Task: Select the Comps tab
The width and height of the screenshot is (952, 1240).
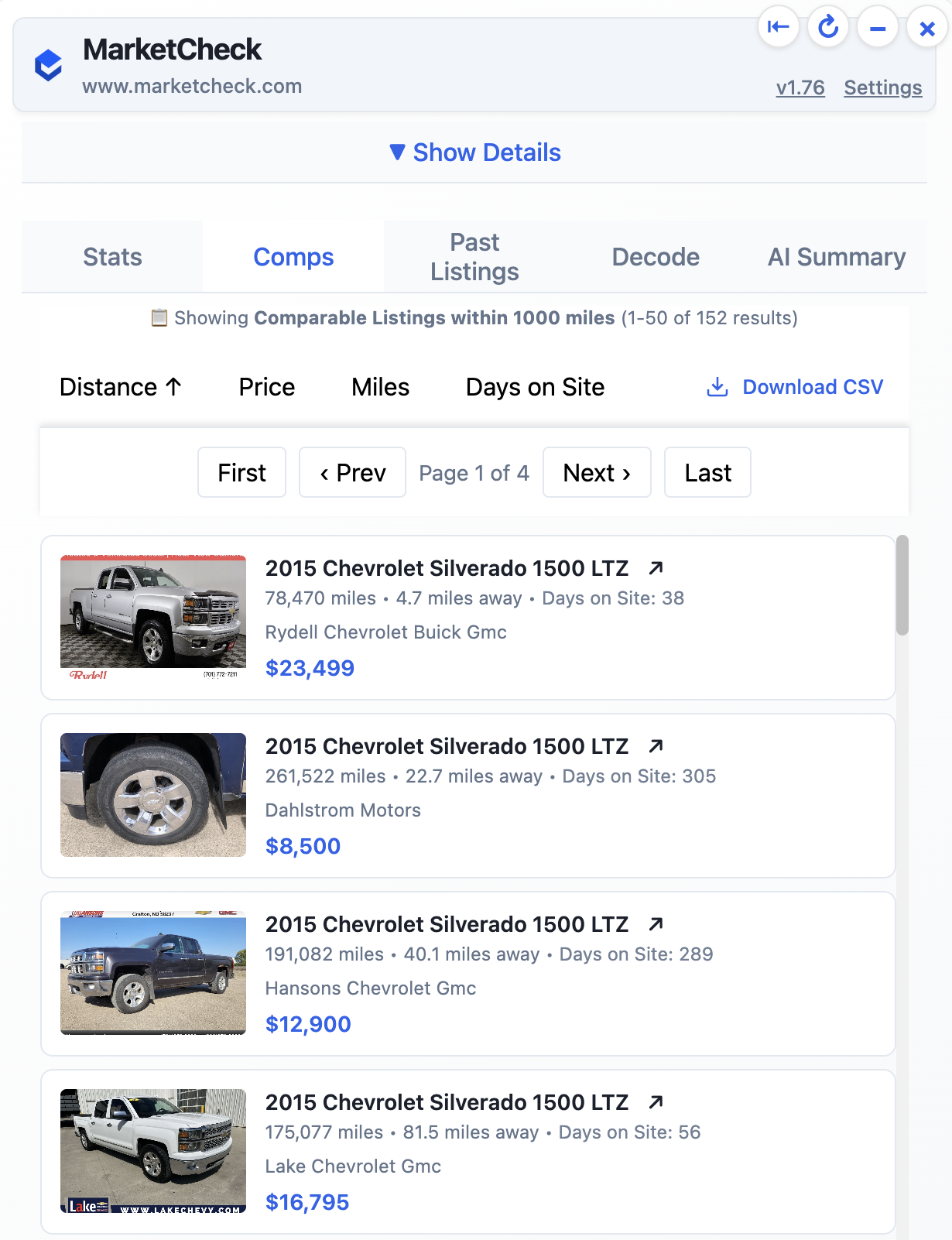Action: tap(293, 257)
